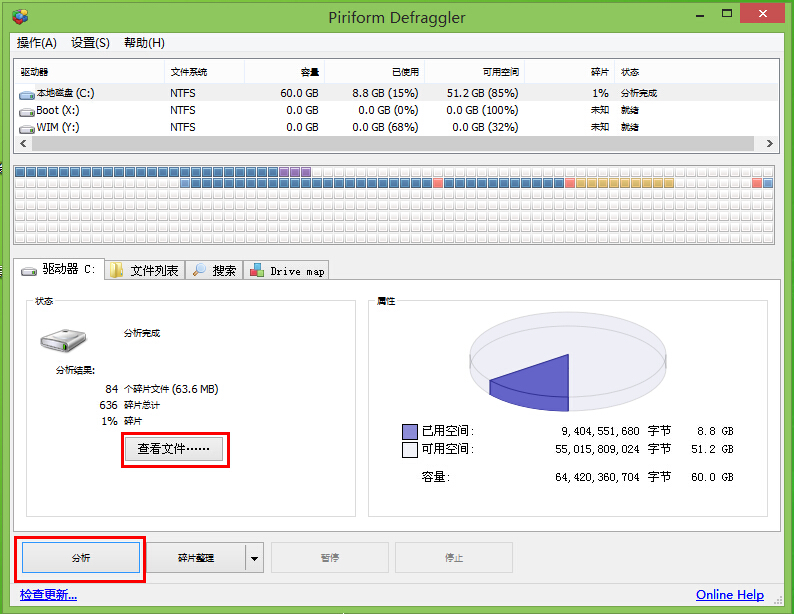Click the 55,015,809,024 bytes value
Screen dimensions: 794x614
pos(598,449)
